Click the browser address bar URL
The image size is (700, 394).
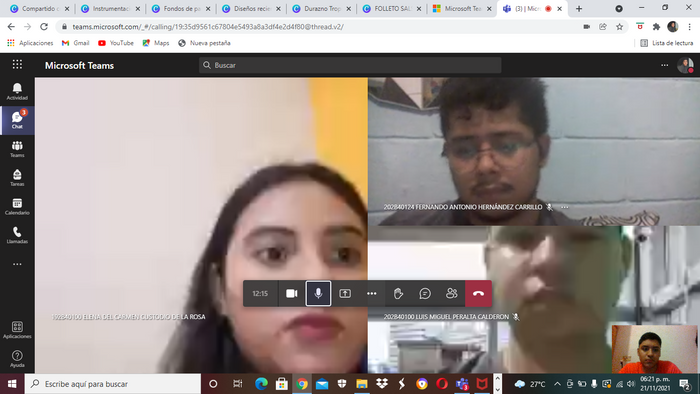coord(208,27)
